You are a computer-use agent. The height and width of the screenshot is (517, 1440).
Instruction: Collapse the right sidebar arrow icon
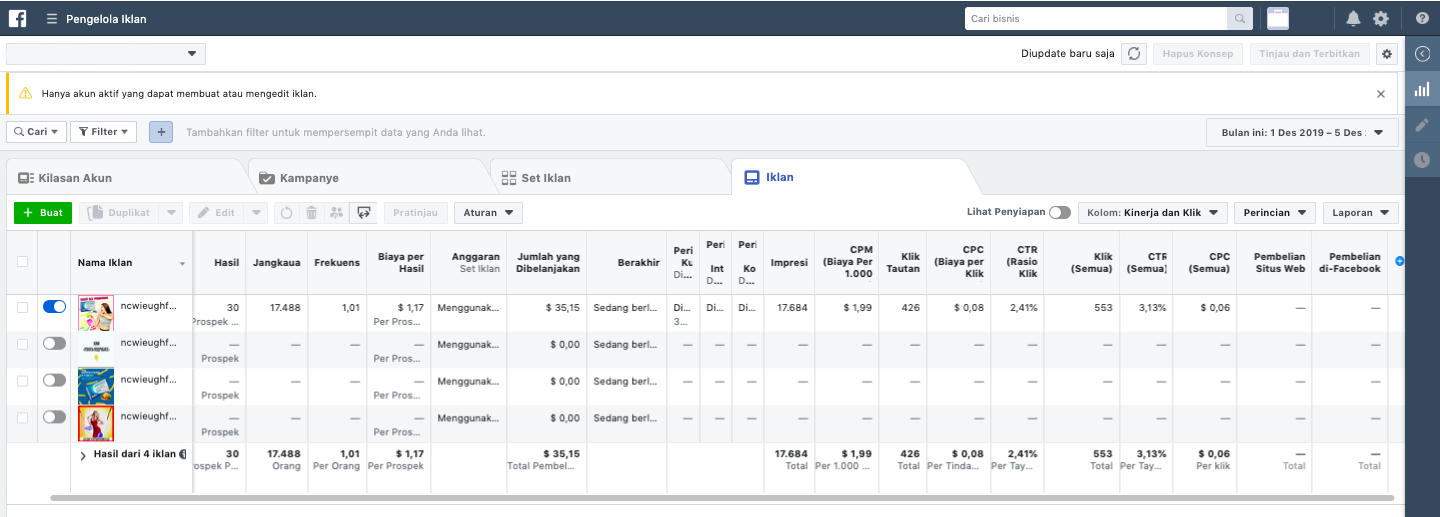coord(1422,54)
